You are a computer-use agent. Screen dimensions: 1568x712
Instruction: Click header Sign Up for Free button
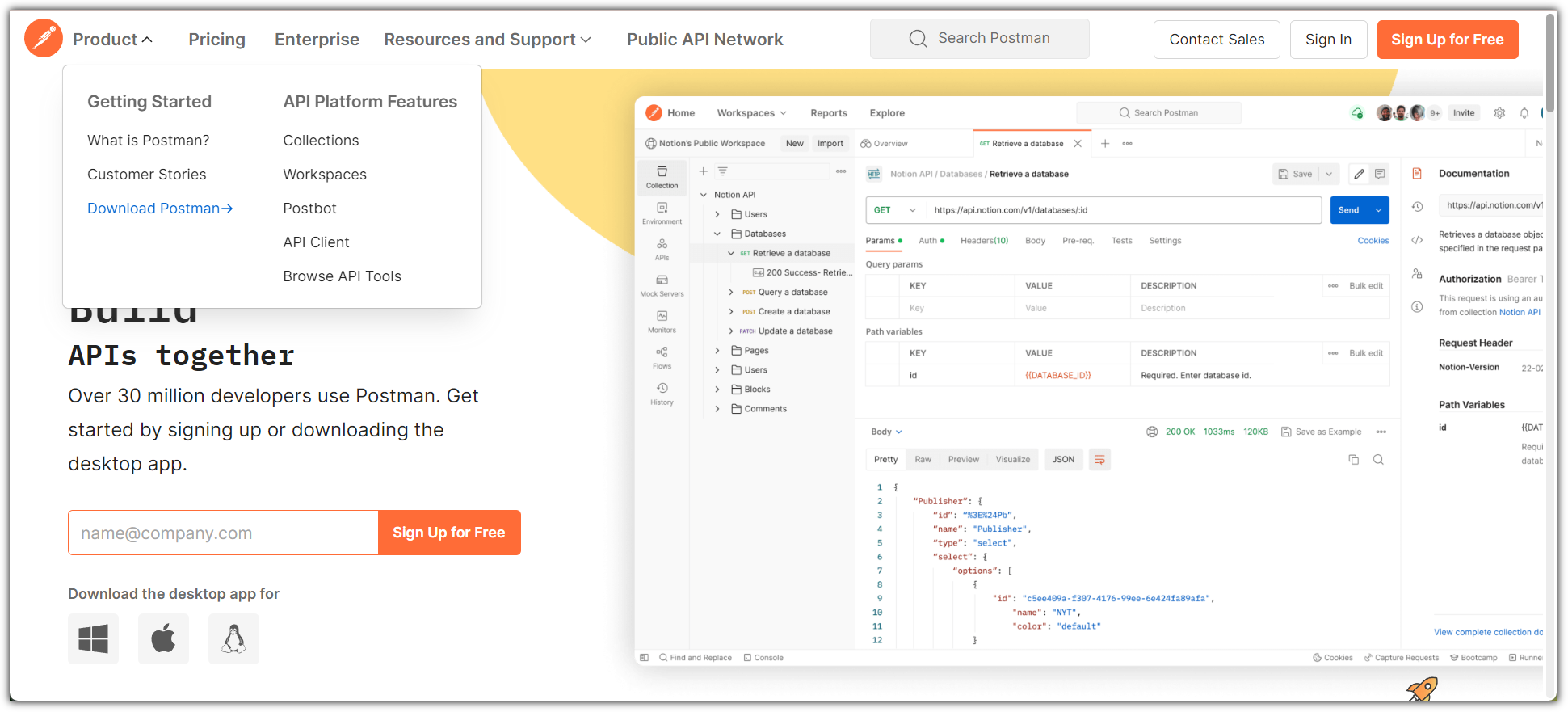point(1447,40)
